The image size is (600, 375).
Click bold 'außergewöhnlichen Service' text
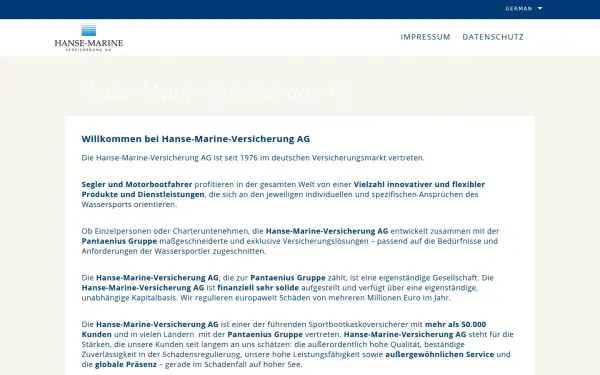pyautogui.click(x=439, y=354)
